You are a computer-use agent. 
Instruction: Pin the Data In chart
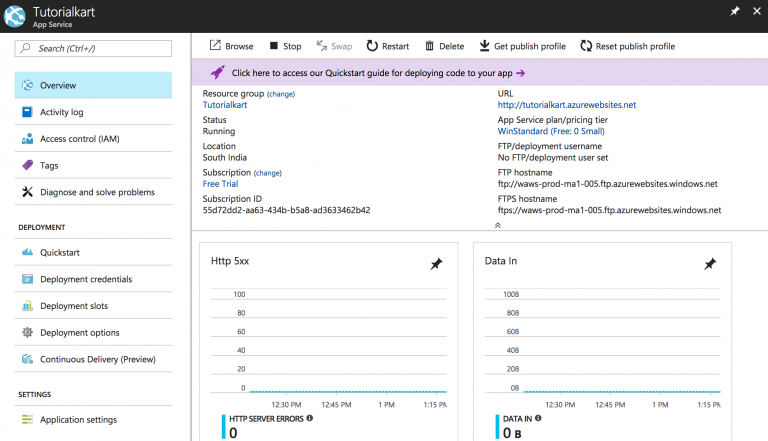point(710,264)
